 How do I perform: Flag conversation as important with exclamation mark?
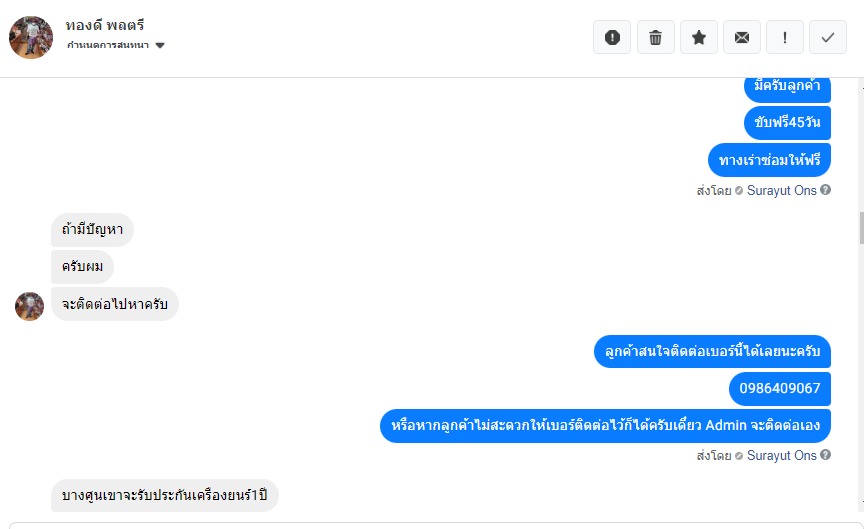pyautogui.click(x=785, y=37)
